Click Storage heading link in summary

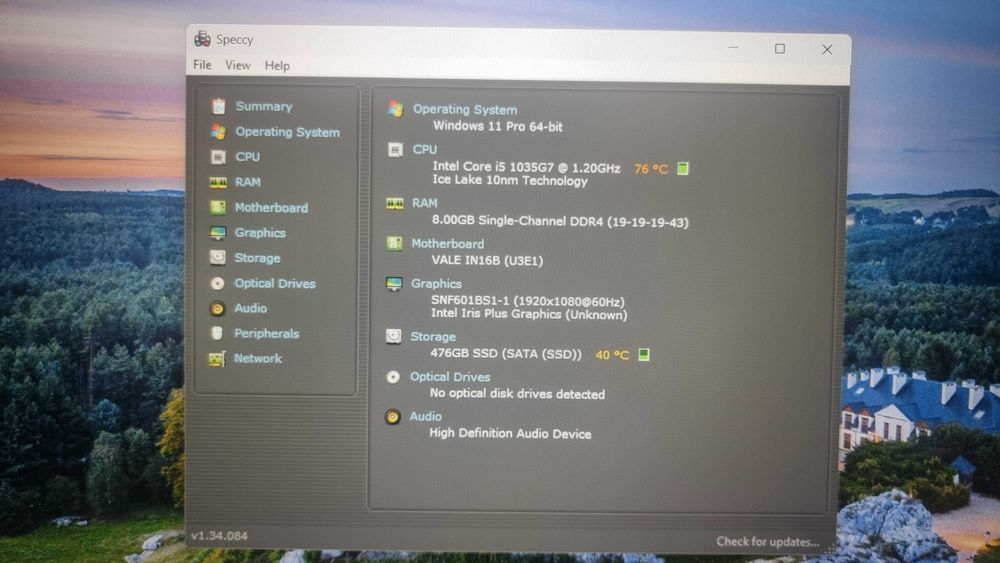click(x=433, y=337)
